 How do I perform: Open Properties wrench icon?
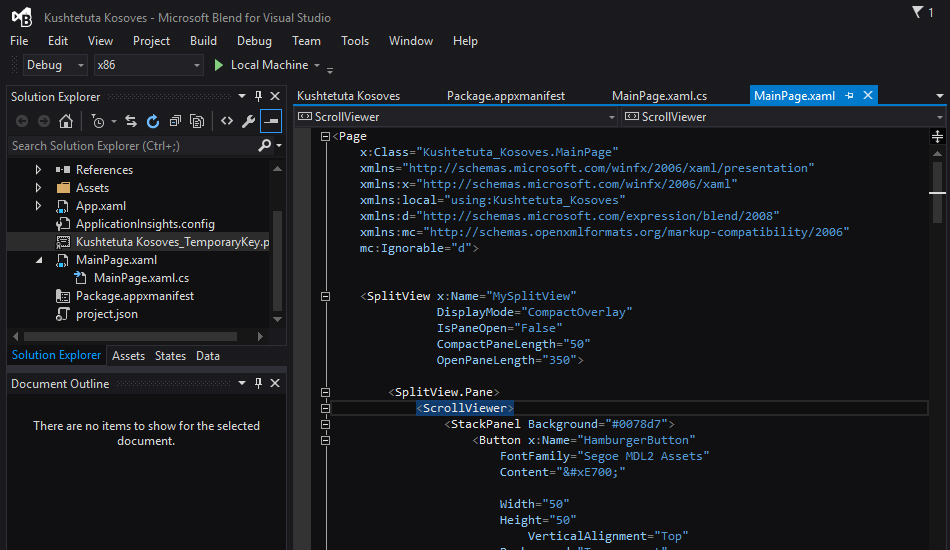click(x=248, y=121)
